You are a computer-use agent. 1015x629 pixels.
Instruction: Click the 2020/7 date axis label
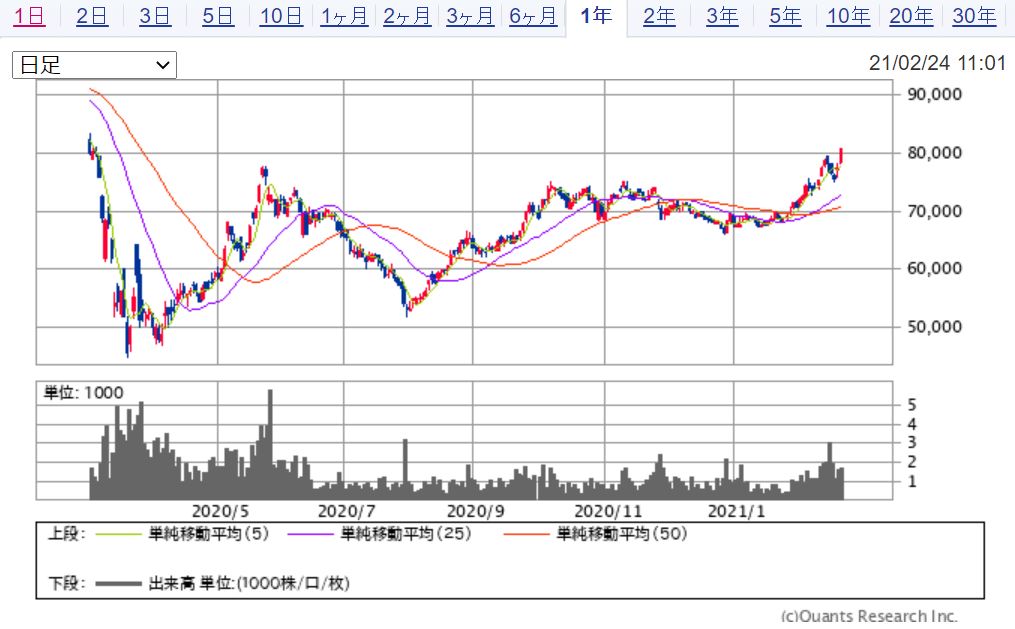pyautogui.click(x=346, y=511)
